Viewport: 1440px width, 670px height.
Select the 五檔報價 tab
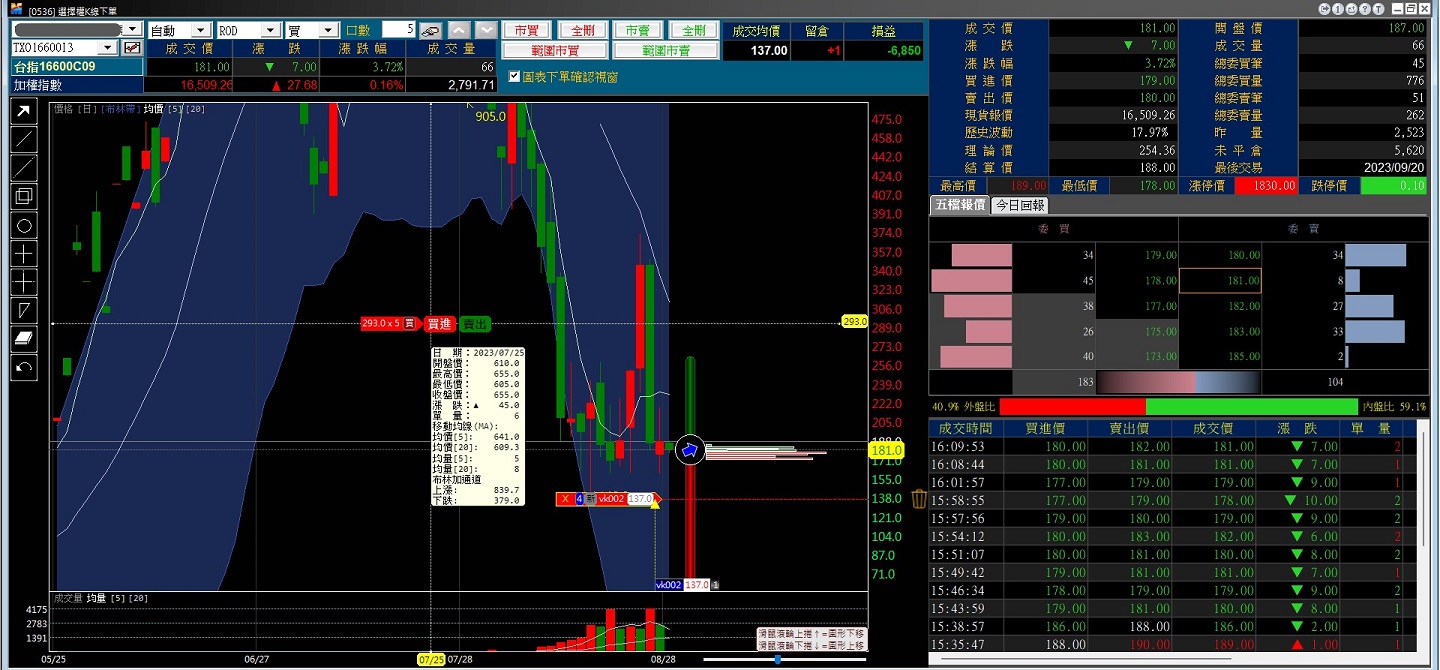(959, 205)
